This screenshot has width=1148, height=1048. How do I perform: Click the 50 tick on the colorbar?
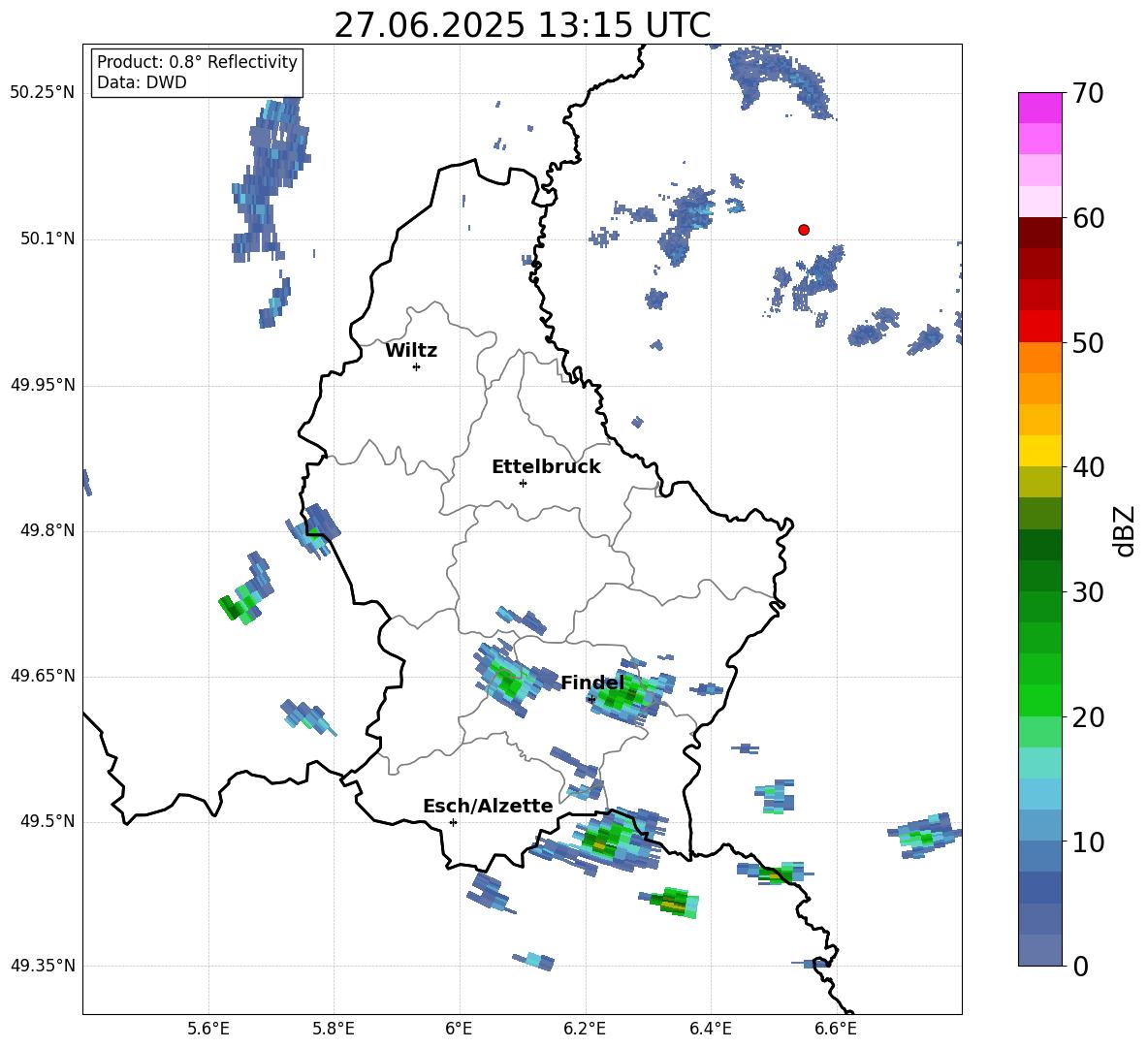coord(1088,343)
